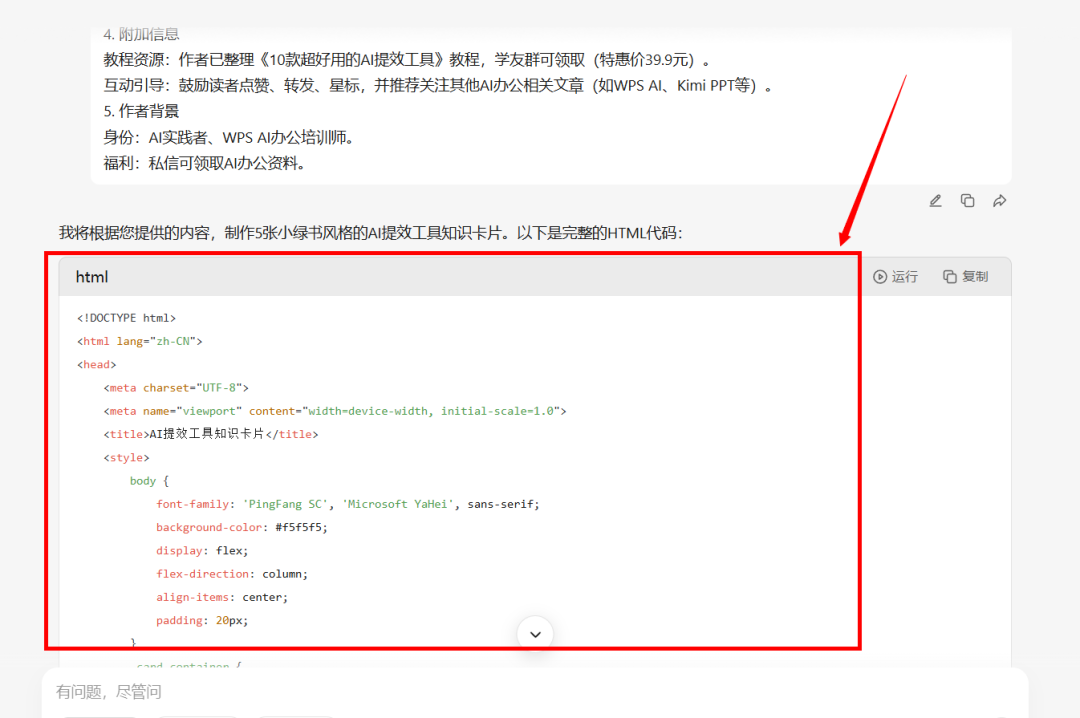Click the meta viewport code line
Viewport: 1080px width, 718px height.
335,411
